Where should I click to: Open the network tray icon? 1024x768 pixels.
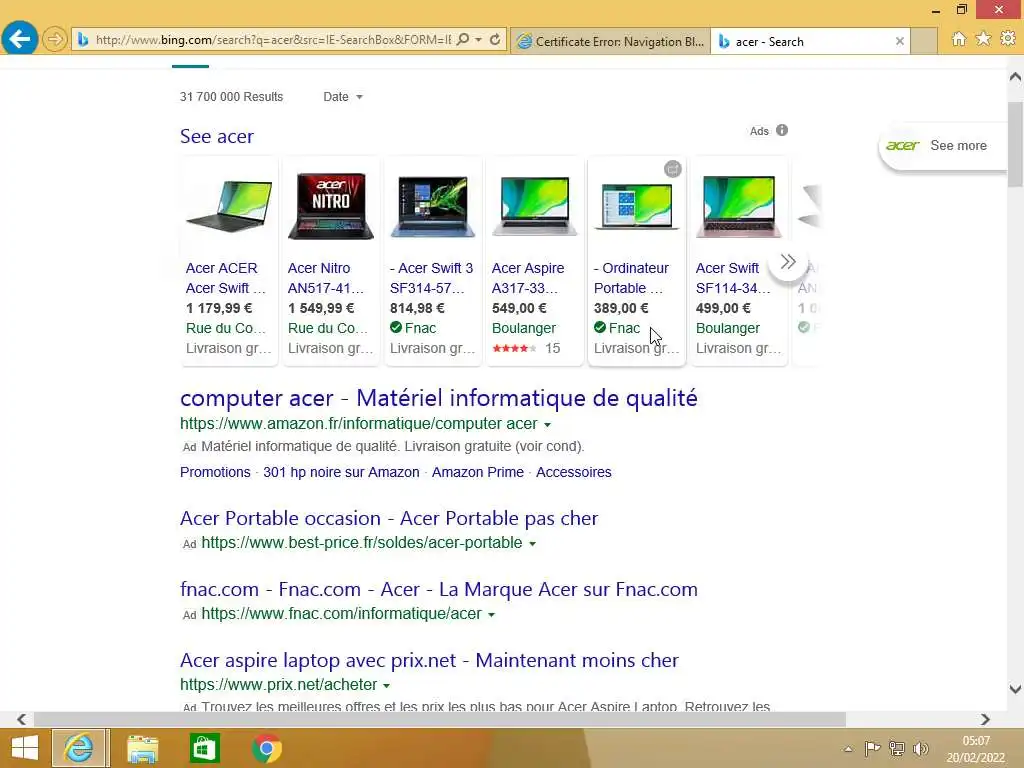[897, 749]
